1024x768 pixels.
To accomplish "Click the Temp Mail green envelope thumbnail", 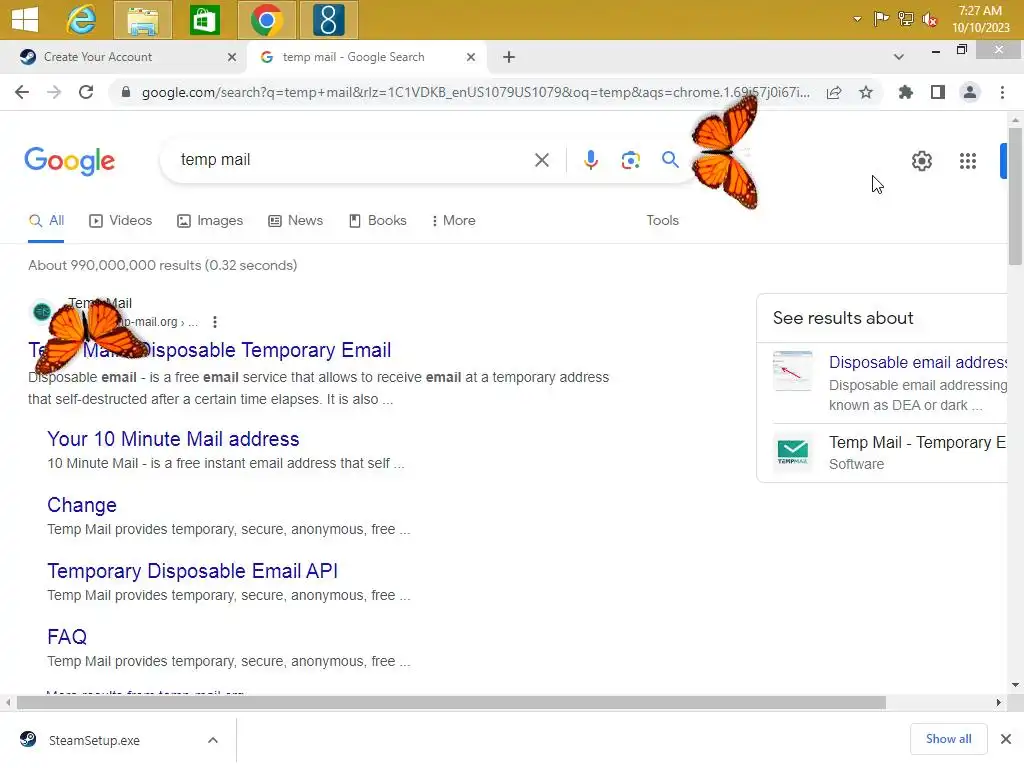I will (793, 451).
